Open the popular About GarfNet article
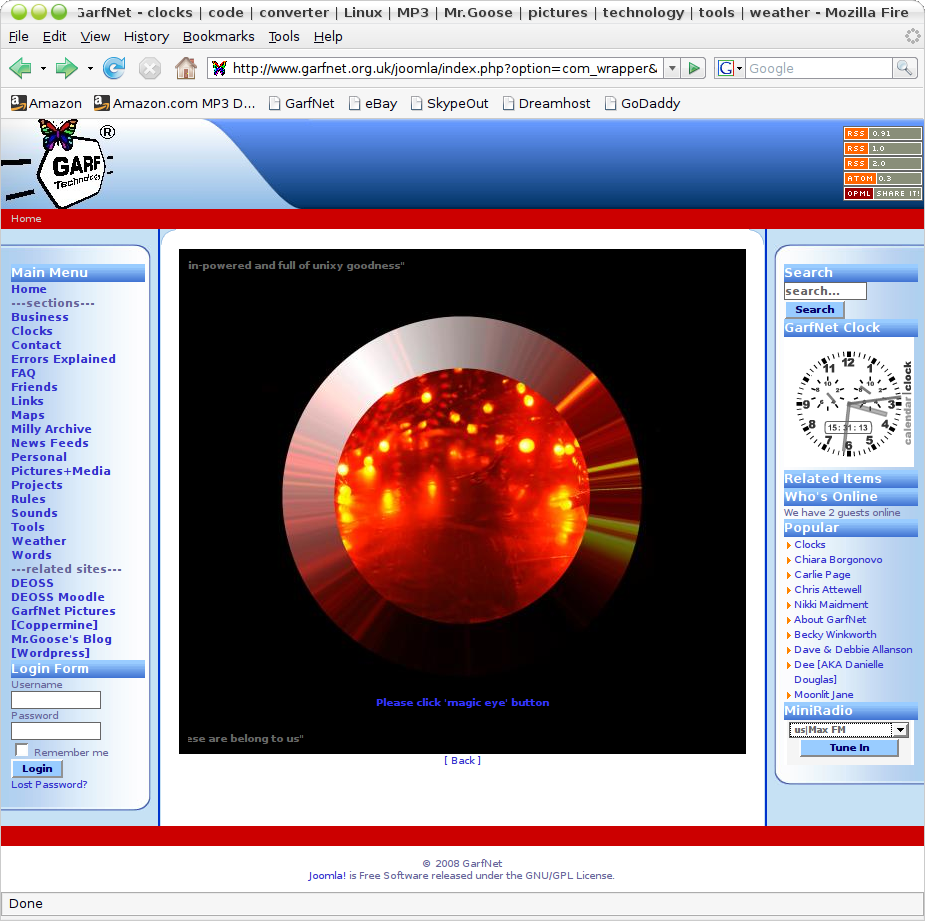 coord(830,620)
